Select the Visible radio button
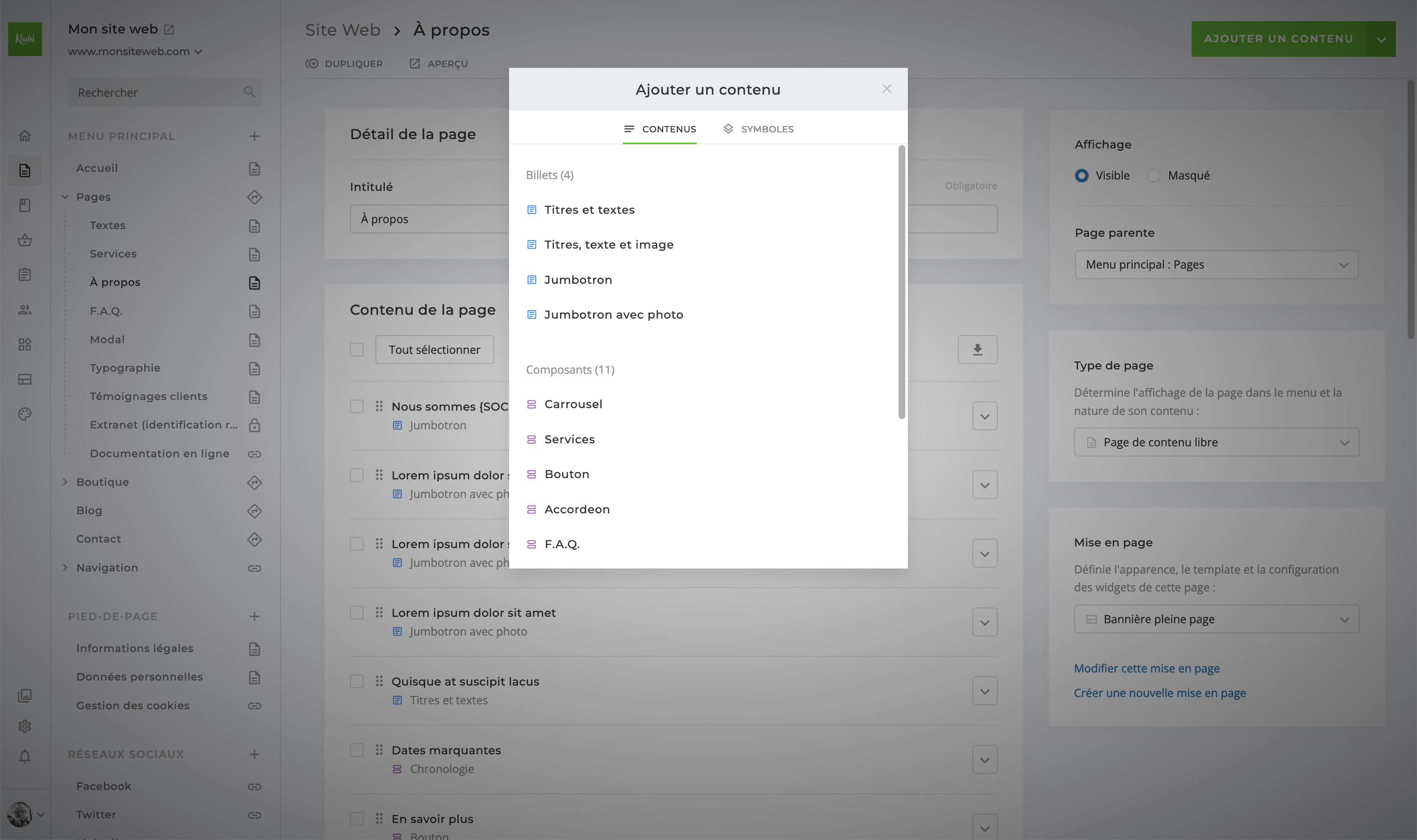 click(x=1081, y=176)
